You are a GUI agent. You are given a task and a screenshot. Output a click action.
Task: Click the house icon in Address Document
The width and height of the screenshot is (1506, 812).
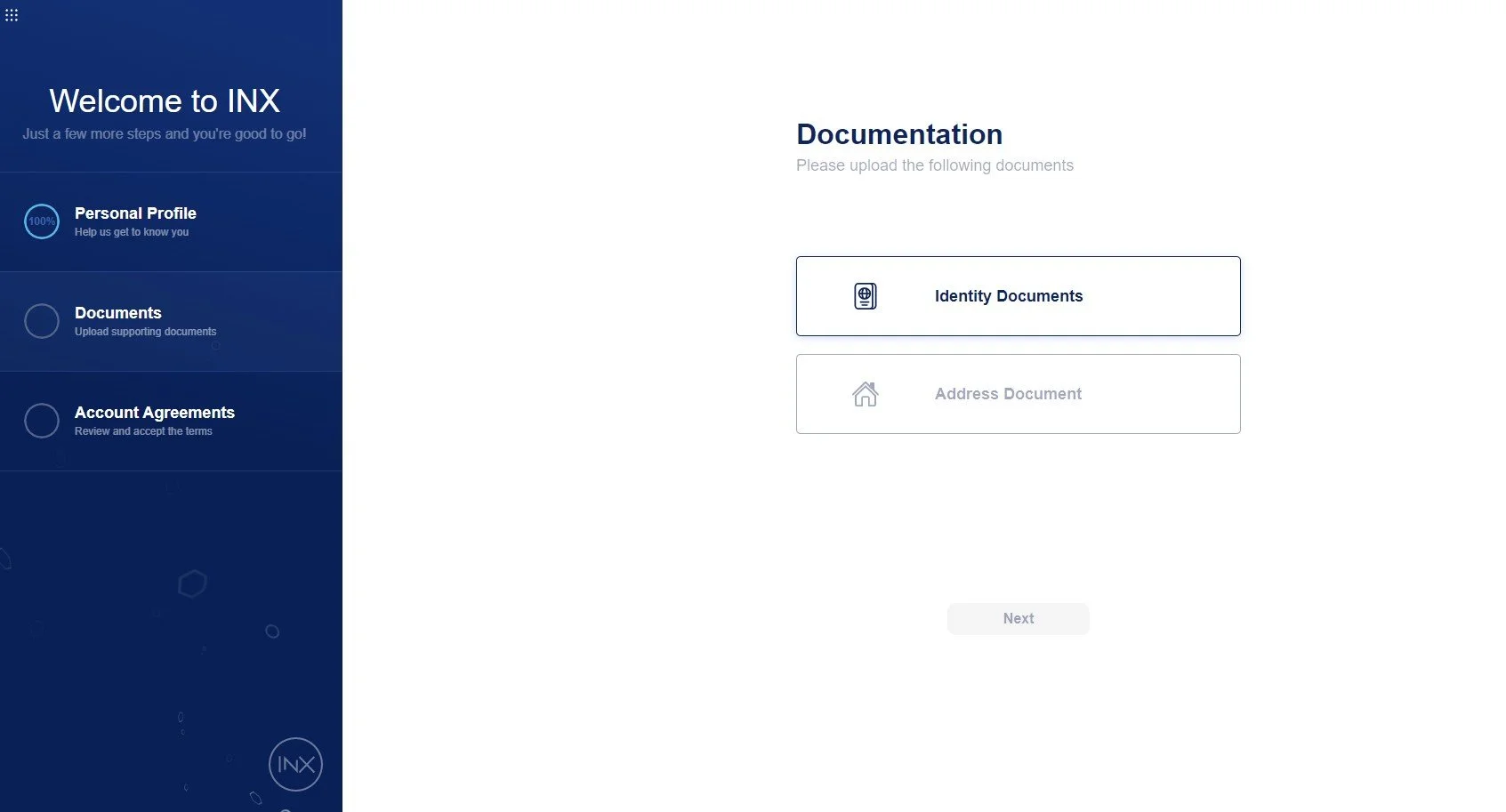point(865,394)
